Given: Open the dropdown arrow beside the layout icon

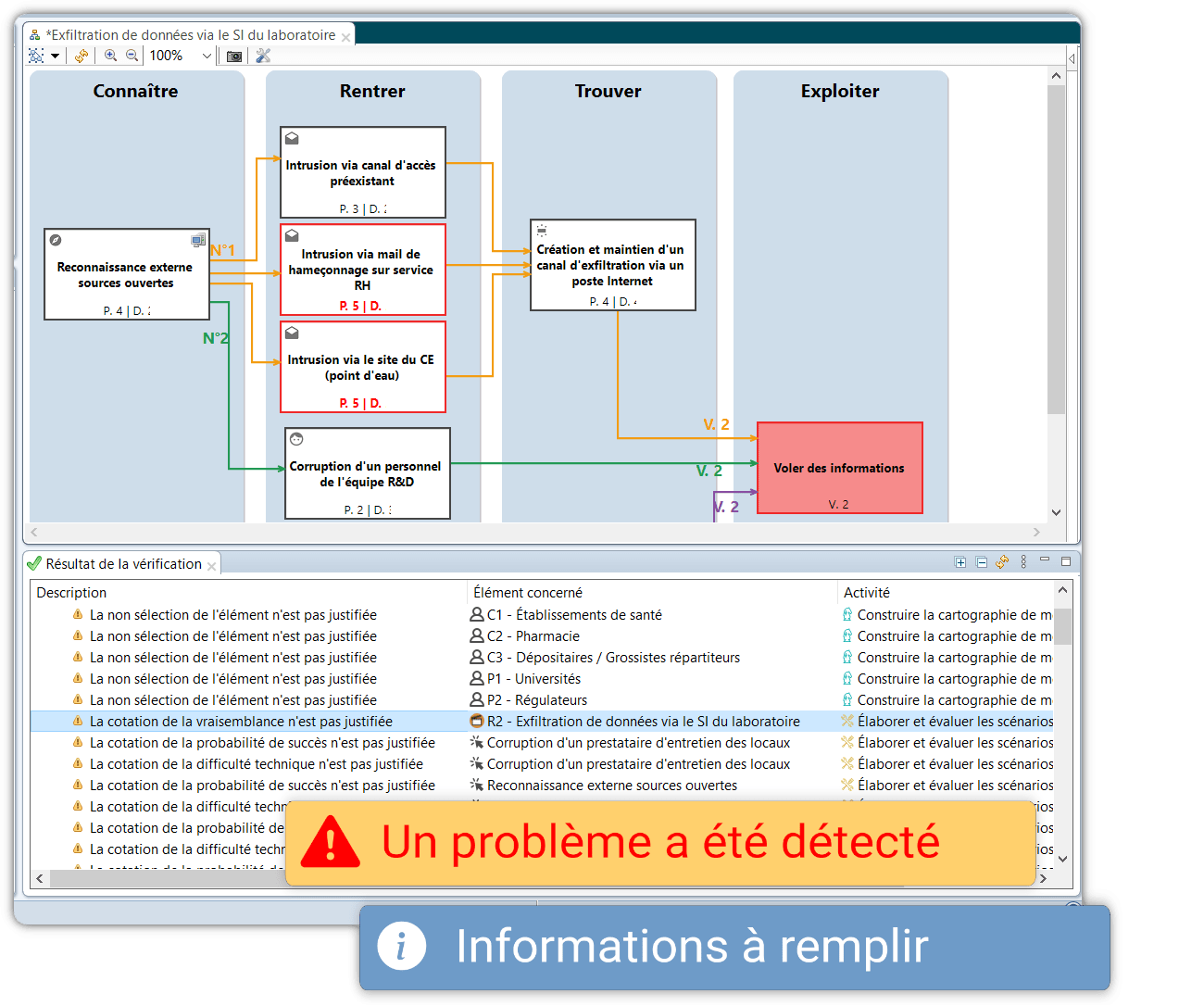Looking at the screenshot, I should coord(56,56).
